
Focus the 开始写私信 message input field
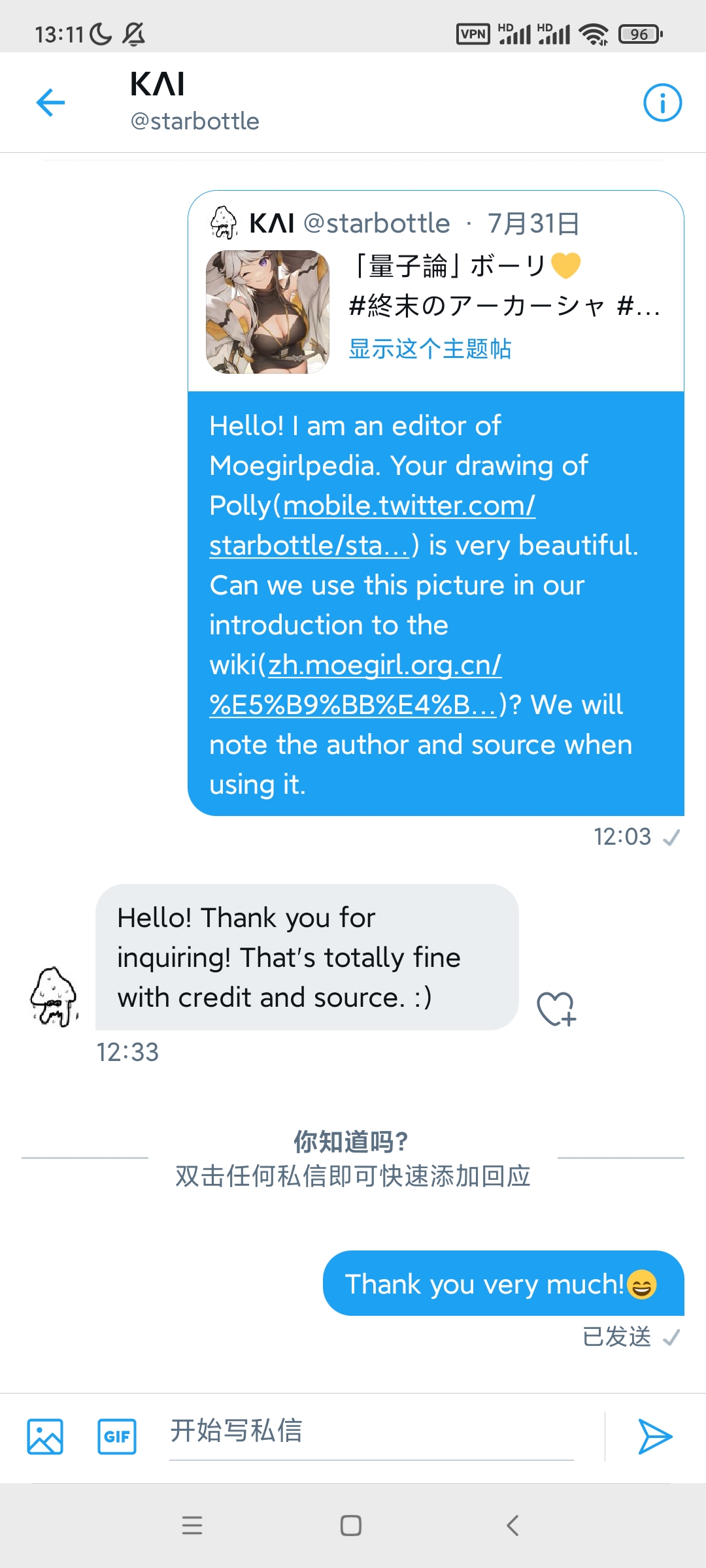[x=371, y=1431]
